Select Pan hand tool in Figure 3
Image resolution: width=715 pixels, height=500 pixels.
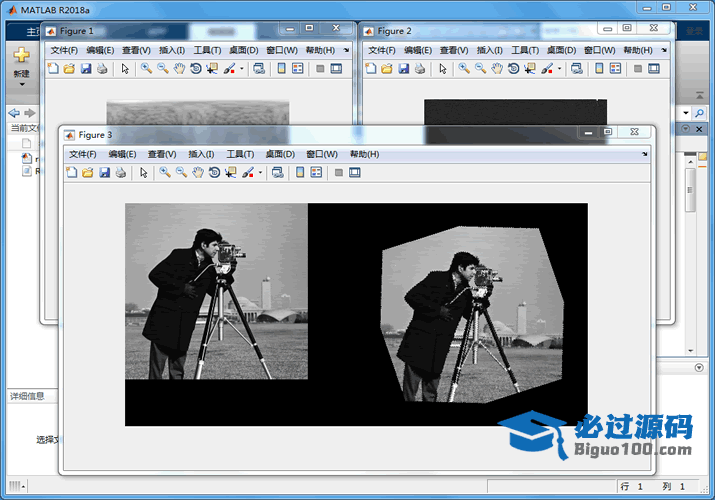click(x=197, y=172)
